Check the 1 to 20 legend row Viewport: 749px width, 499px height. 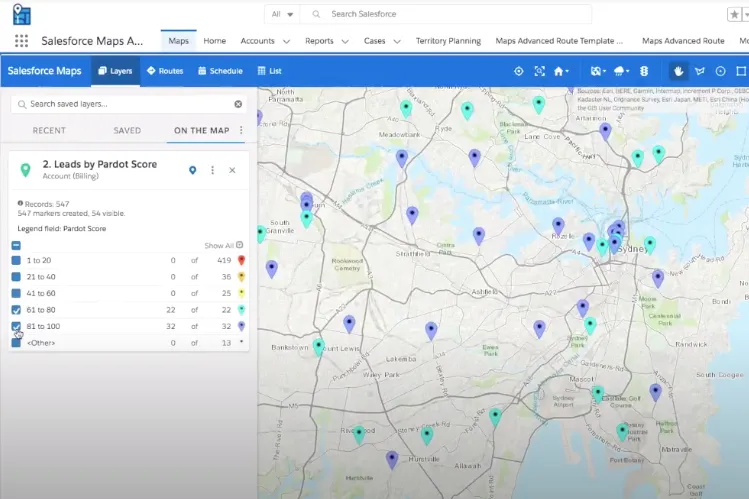pos(16,260)
